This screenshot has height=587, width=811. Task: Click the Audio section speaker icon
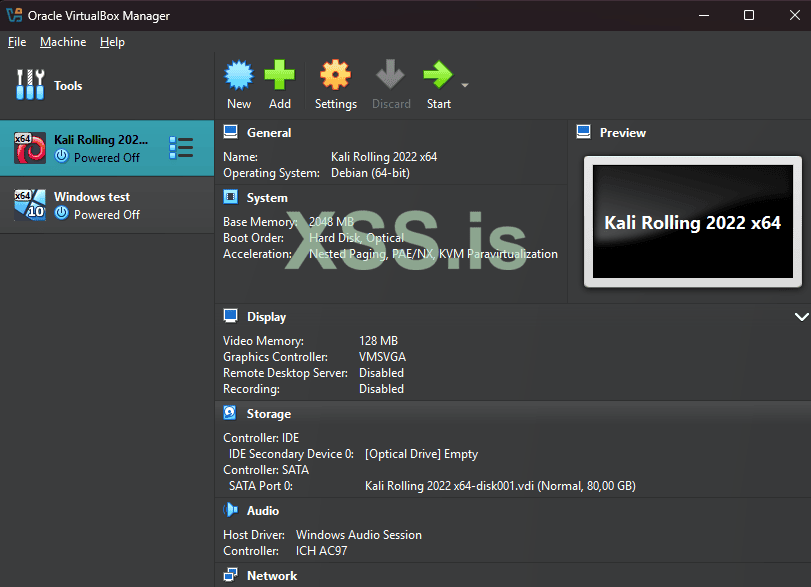[231, 510]
